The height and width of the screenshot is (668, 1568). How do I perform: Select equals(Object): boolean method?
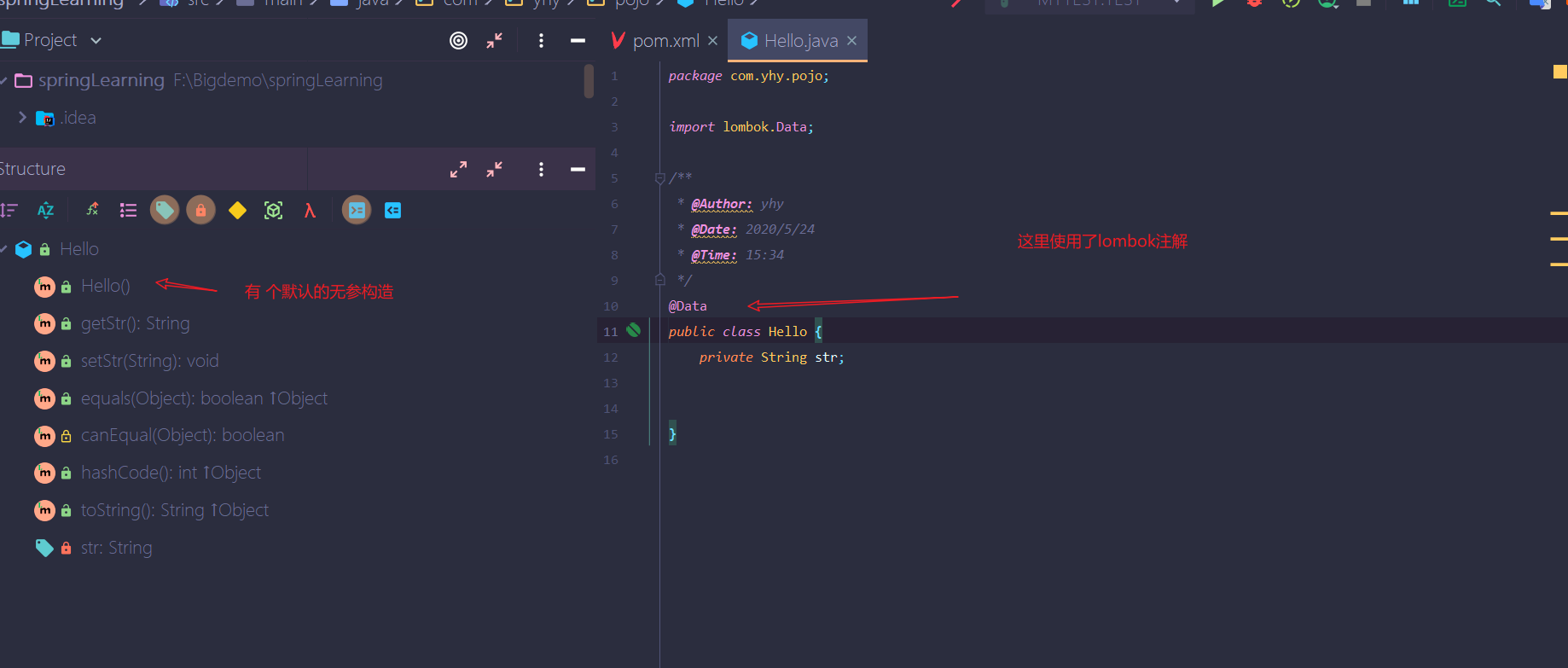tap(204, 398)
